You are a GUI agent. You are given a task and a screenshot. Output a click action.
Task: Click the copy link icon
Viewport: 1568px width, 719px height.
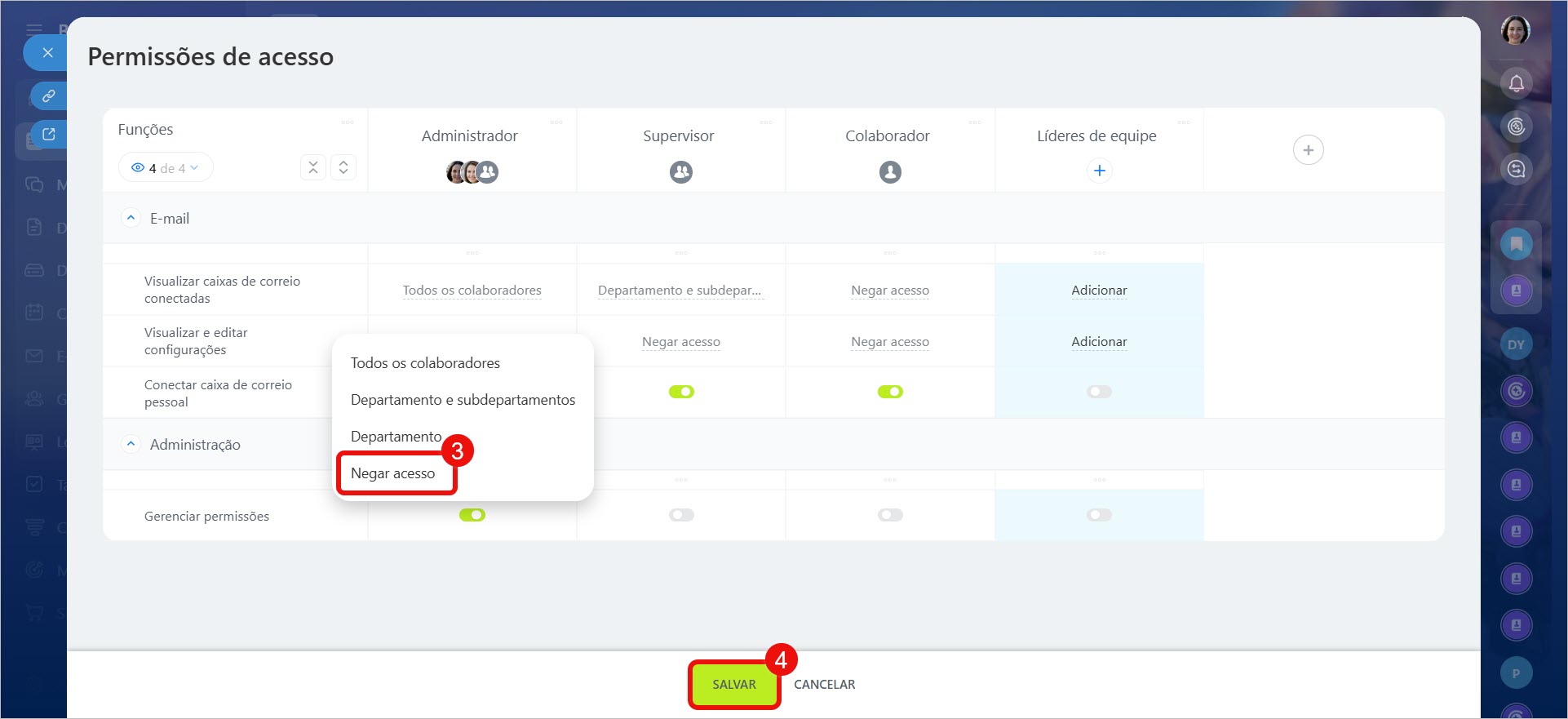[49, 95]
